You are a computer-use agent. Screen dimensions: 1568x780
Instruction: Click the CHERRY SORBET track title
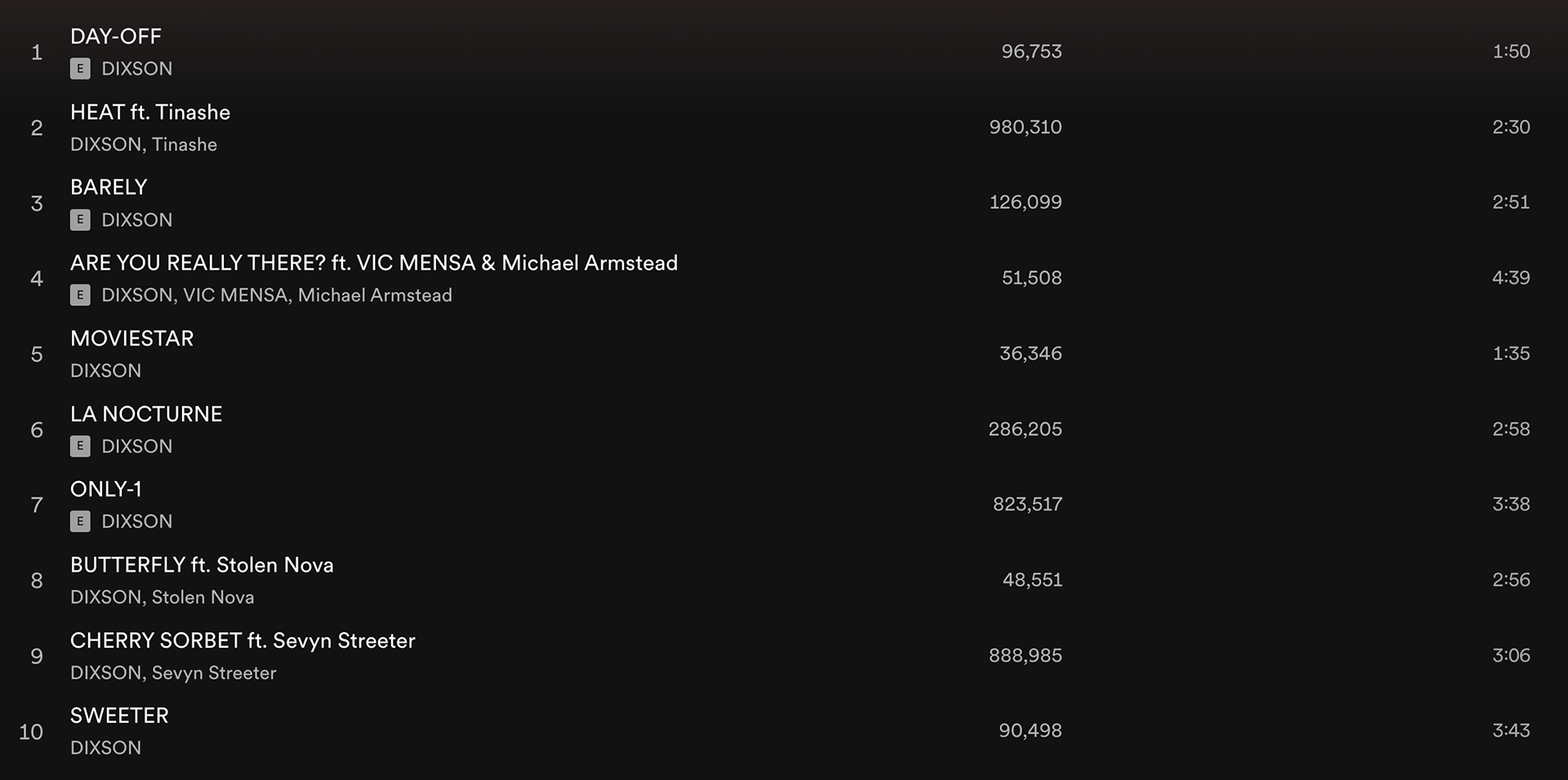click(243, 640)
